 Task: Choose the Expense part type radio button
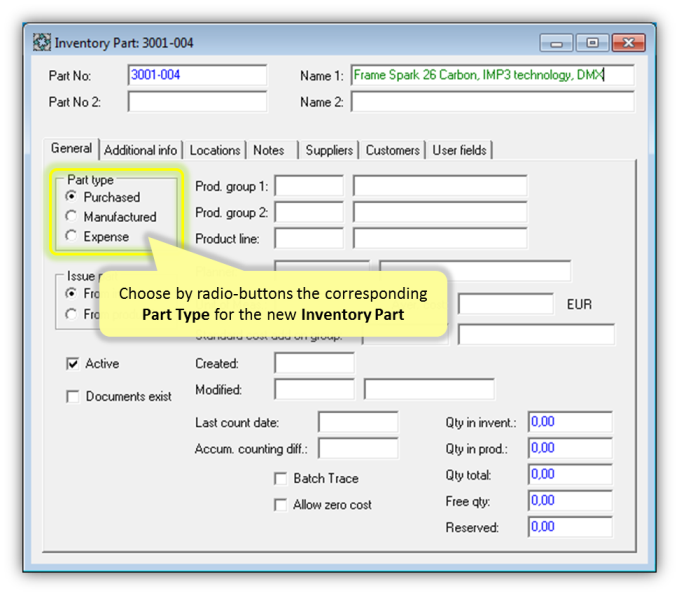71,236
